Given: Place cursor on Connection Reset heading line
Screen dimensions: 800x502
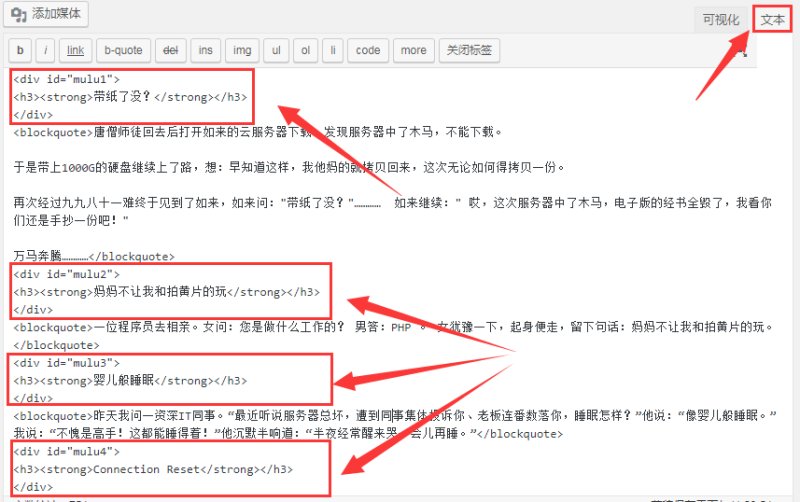Looking at the screenshot, I should [x=153, y=469].
